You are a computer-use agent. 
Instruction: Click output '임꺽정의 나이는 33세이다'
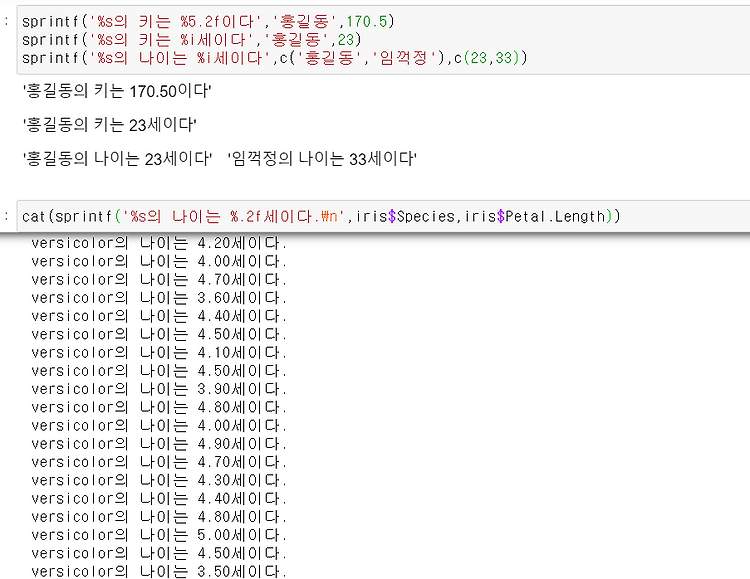click(x=322, y=159)
